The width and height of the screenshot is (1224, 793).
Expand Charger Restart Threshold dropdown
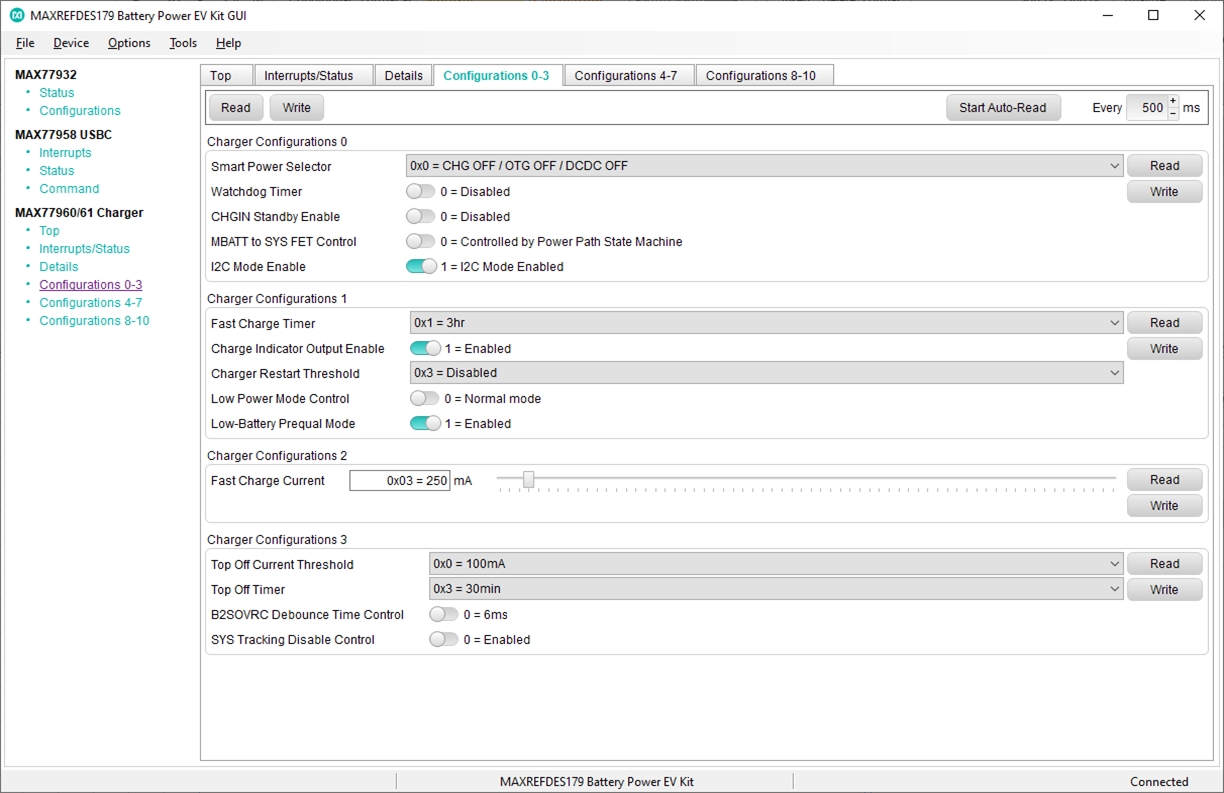766,373
